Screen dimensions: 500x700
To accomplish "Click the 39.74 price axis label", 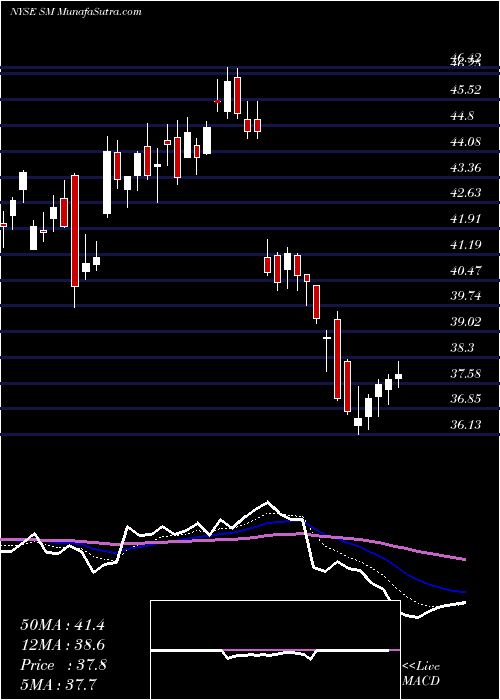I will click(x=466, y=296).
